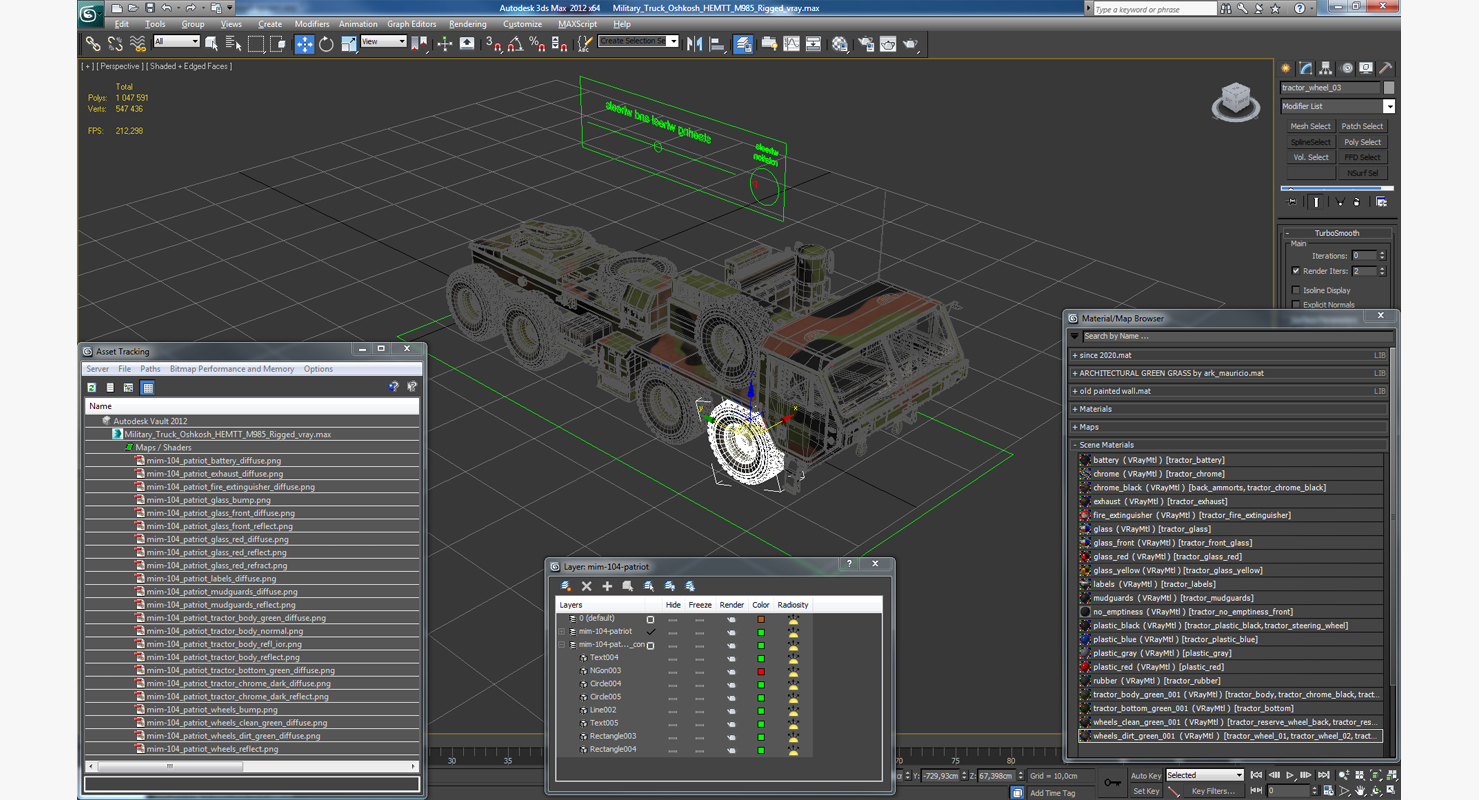Check the 0 (default) layer box
The image size is (1480, 800).
[x=651, y=619]
